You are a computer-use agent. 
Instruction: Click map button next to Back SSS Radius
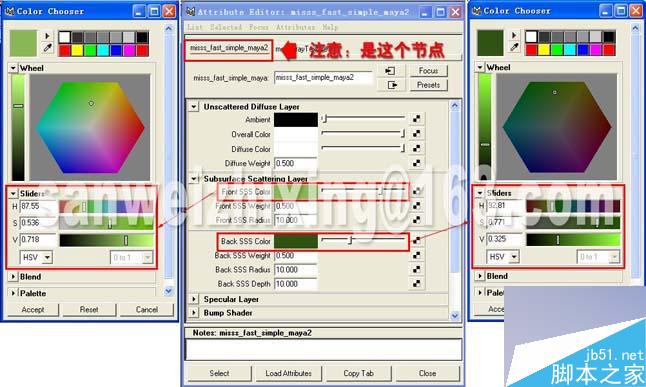(417, 269)
